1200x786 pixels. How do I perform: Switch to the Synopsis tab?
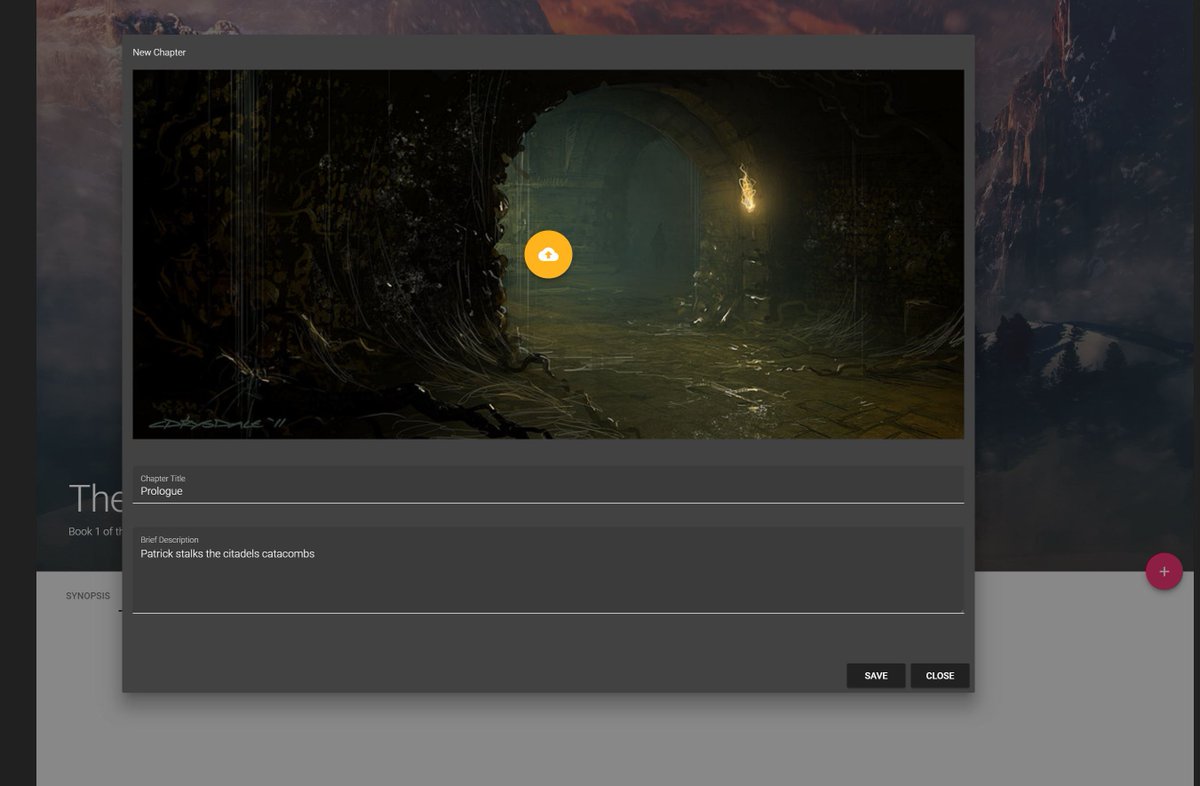[88, 596]
